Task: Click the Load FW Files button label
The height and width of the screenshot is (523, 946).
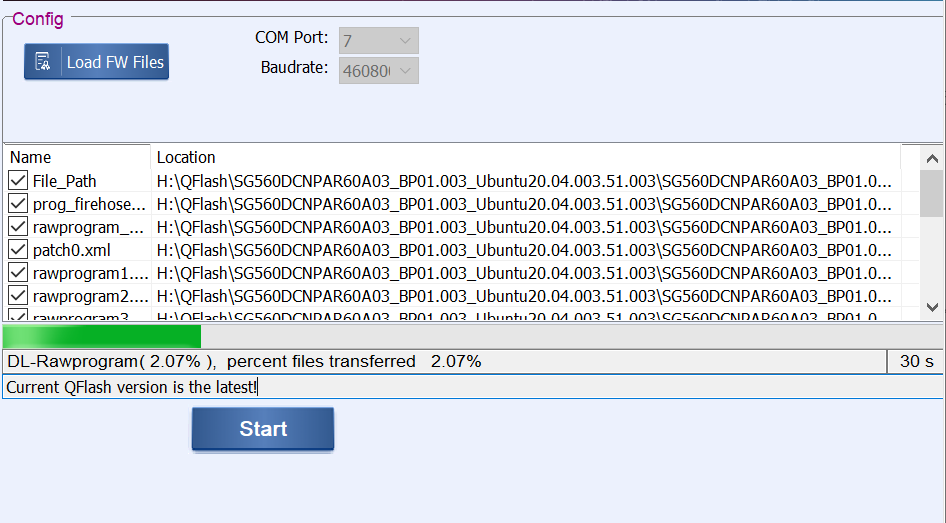Action: pyautogui.click(x=114, y=62)
